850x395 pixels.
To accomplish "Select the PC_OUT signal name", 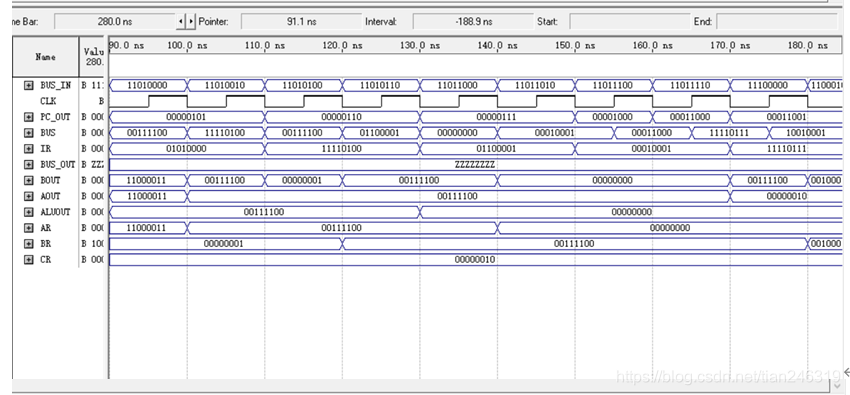I will point(55,116).
